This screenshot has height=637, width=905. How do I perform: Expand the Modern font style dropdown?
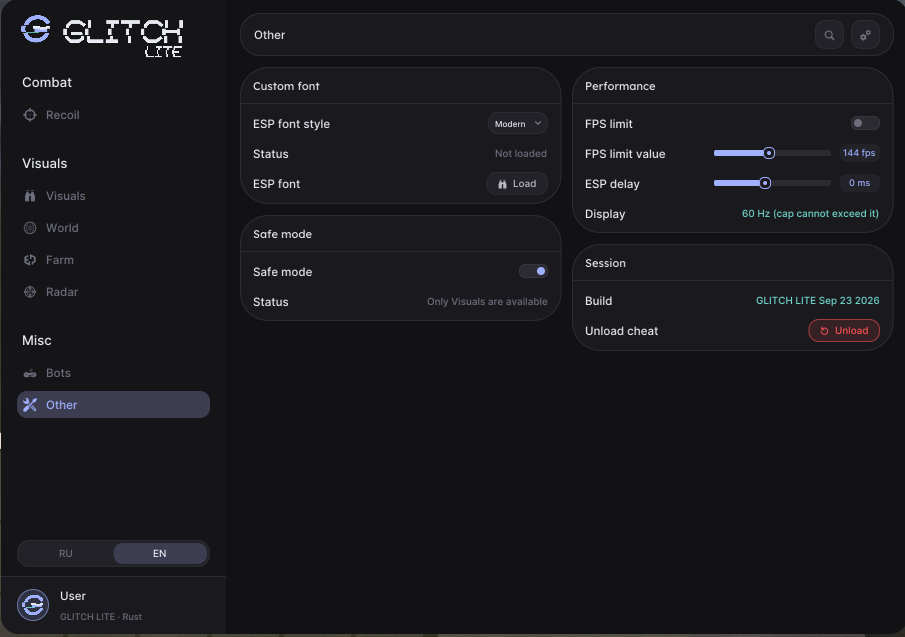pos(518,123)
